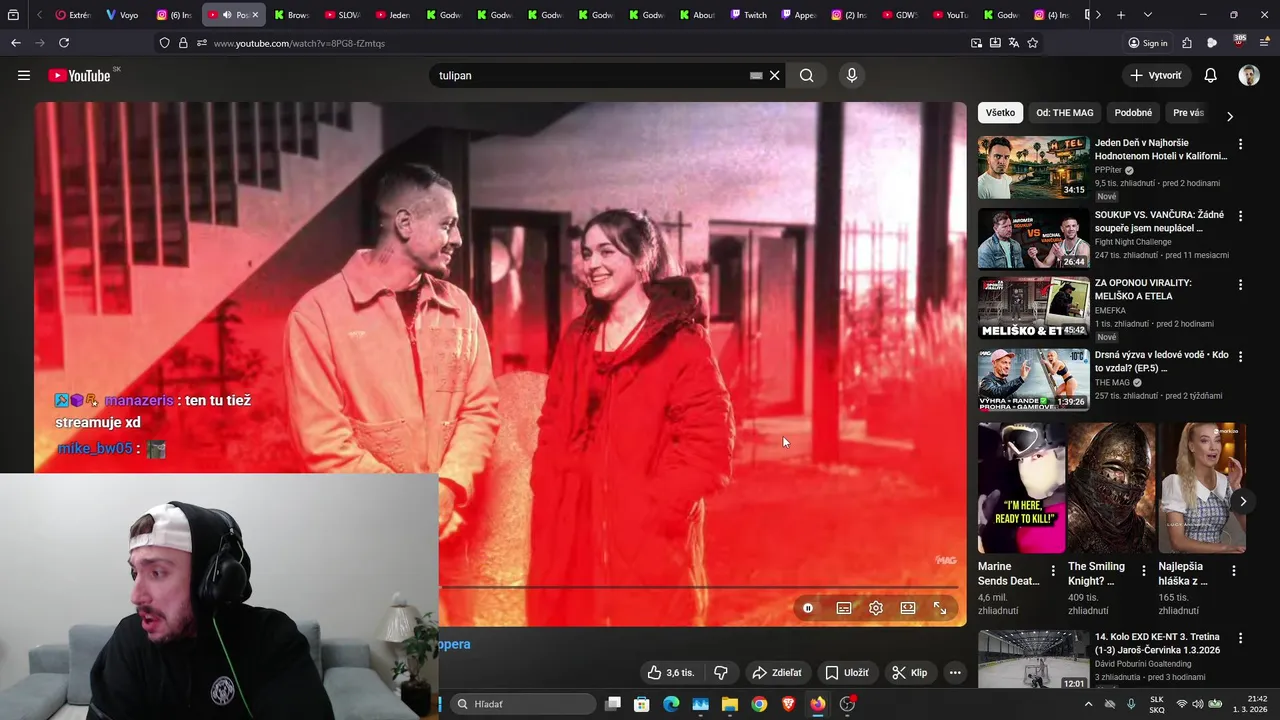The height and width of the screenshot is (720, 1280).
Task: Mute the playing YouTube tab
Action: coord(227,15)
